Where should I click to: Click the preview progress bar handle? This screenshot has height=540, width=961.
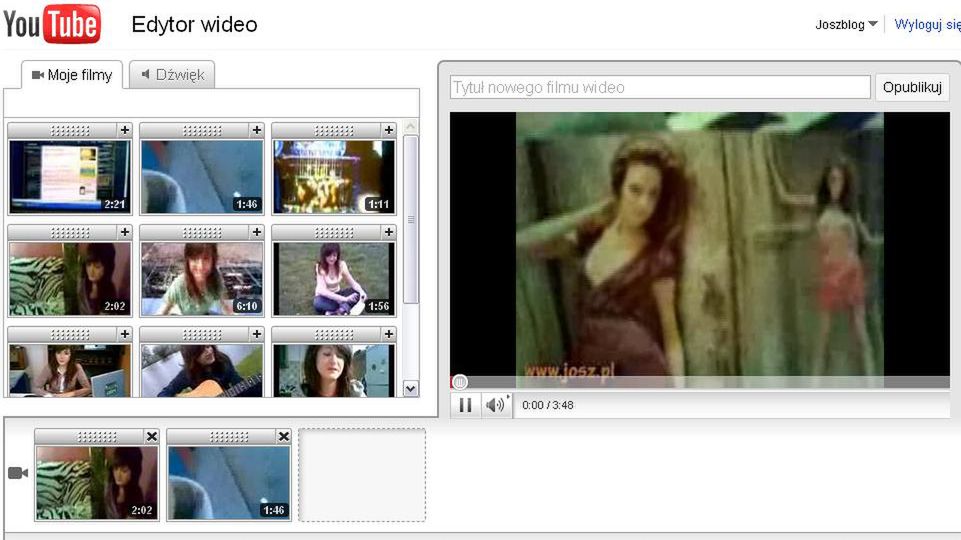[x=460, y=382]
